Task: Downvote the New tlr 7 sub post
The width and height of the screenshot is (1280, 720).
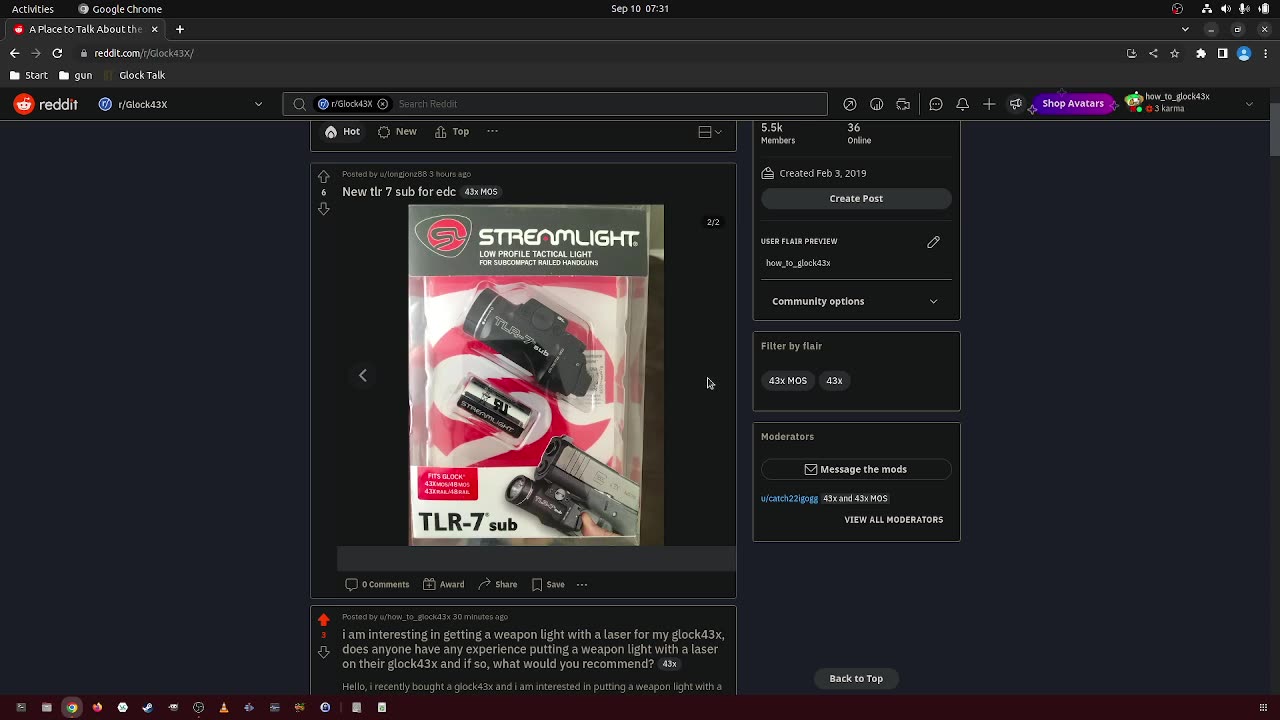Action: point(323,209)
